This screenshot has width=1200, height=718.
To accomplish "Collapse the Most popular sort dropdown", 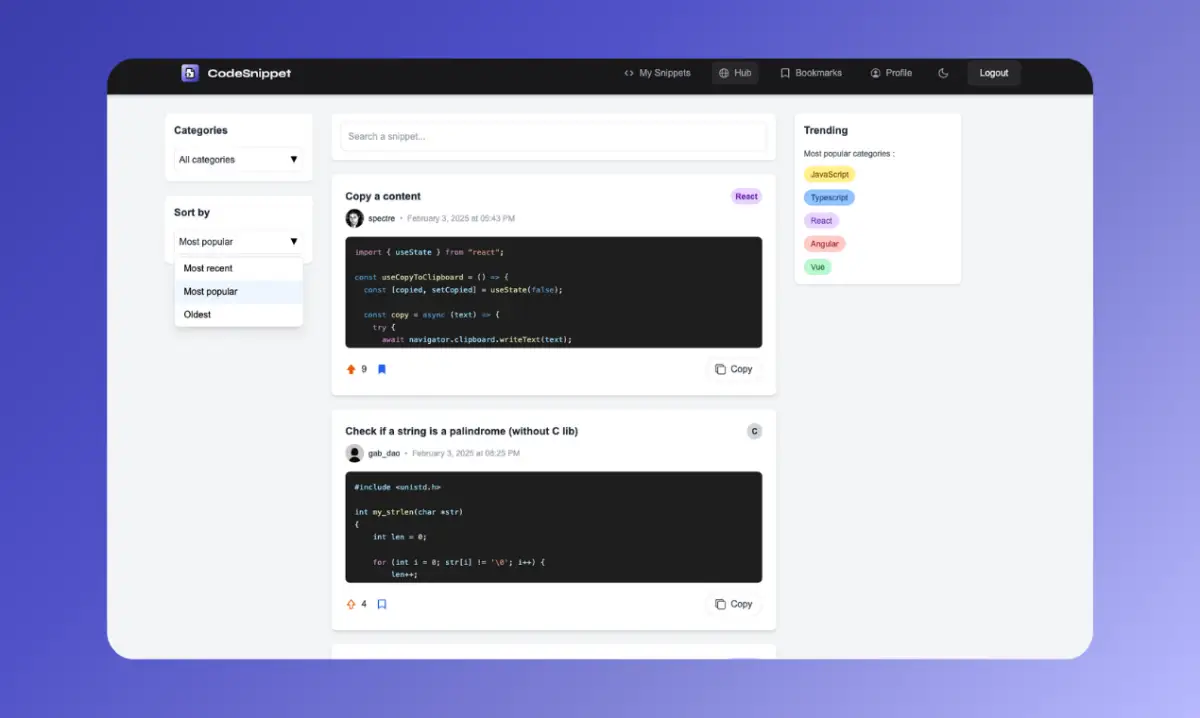I will click(x=238, y=241).
